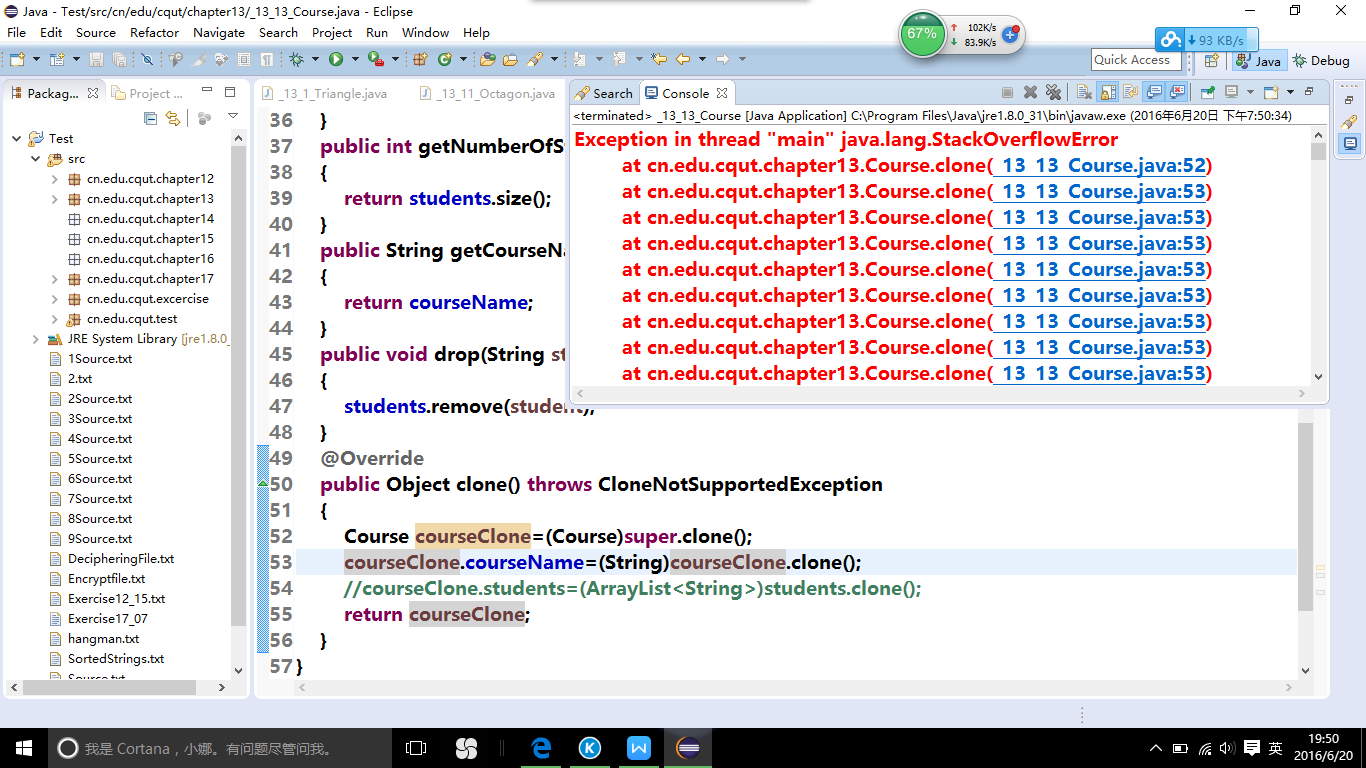Open the Debug button dropdown arrow
This screenshot has height=768, width=1366.
tap(314, 60)
